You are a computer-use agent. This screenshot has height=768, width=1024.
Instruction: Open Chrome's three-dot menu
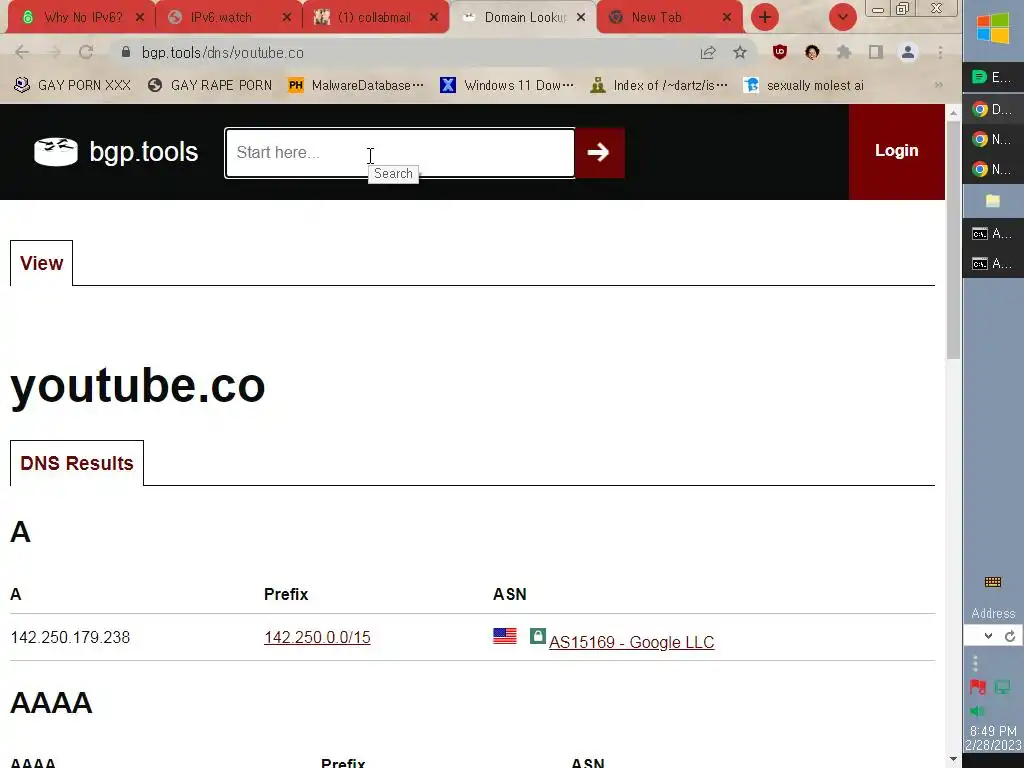click(x=940, y=52)
